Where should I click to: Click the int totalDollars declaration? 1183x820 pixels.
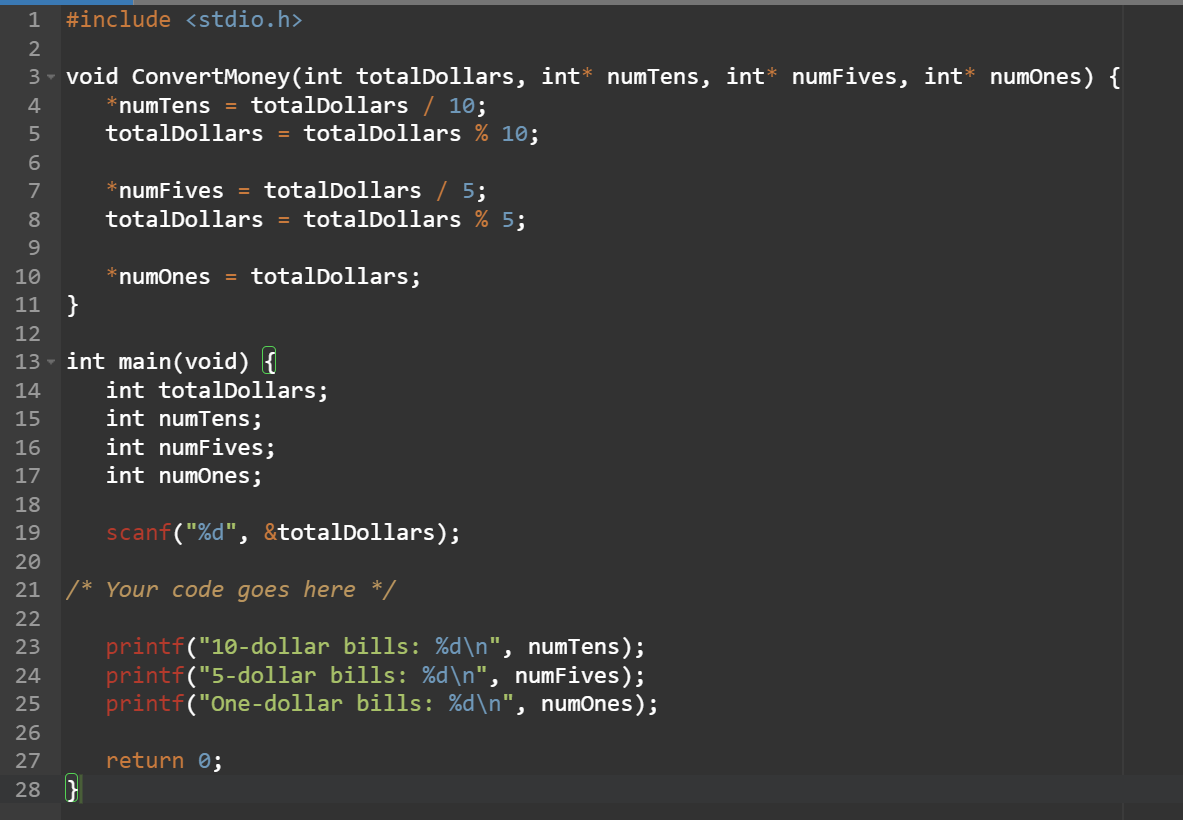215,390
